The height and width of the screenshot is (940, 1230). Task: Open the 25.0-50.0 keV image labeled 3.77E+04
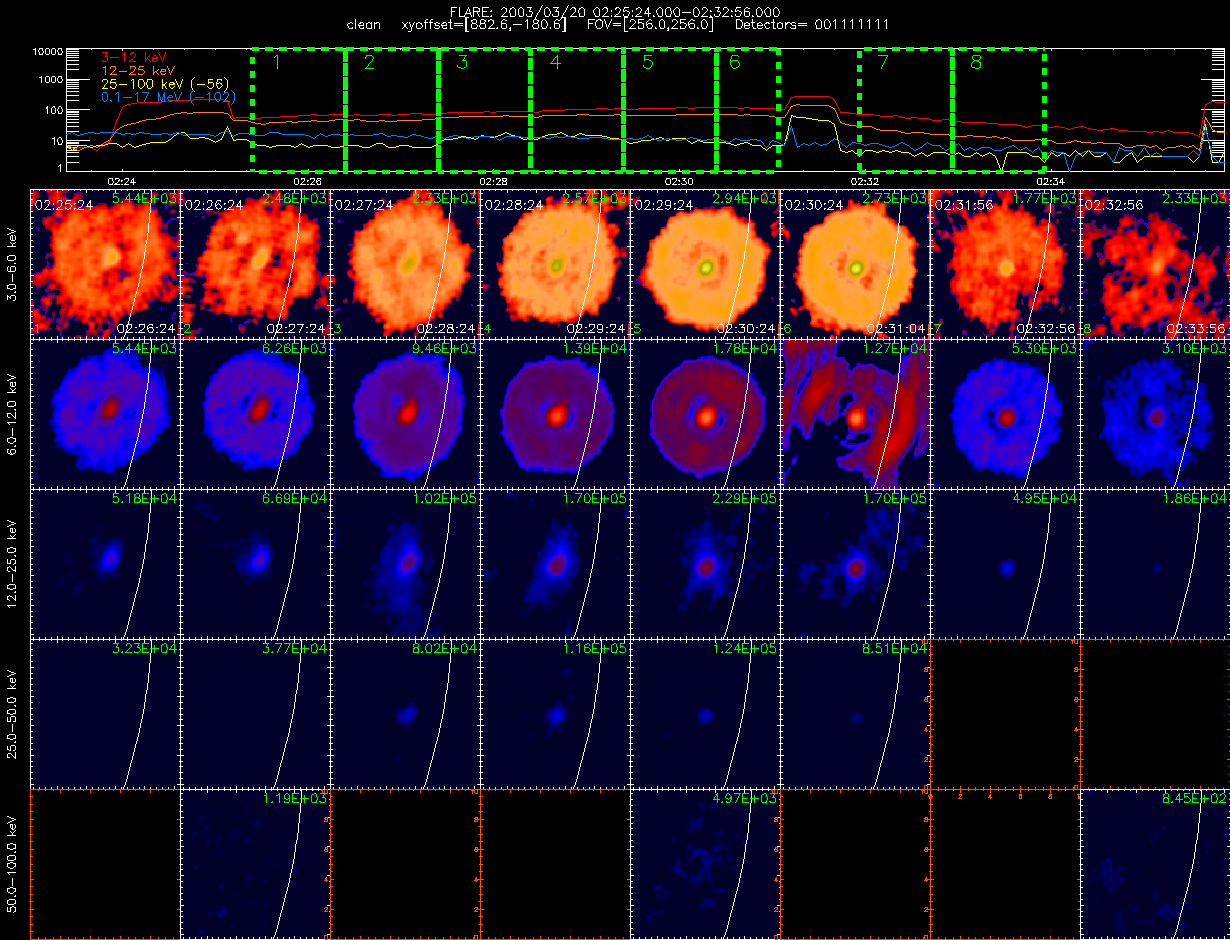point(256,713)
